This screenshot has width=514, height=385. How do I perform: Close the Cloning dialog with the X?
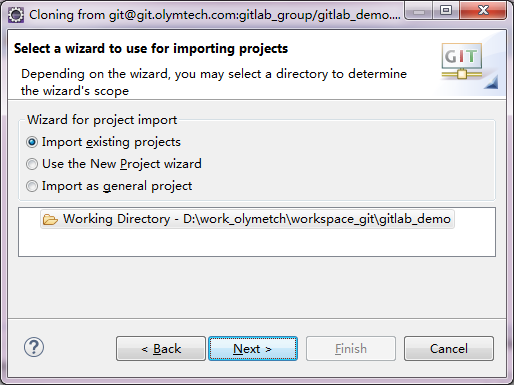coord(483,11)
